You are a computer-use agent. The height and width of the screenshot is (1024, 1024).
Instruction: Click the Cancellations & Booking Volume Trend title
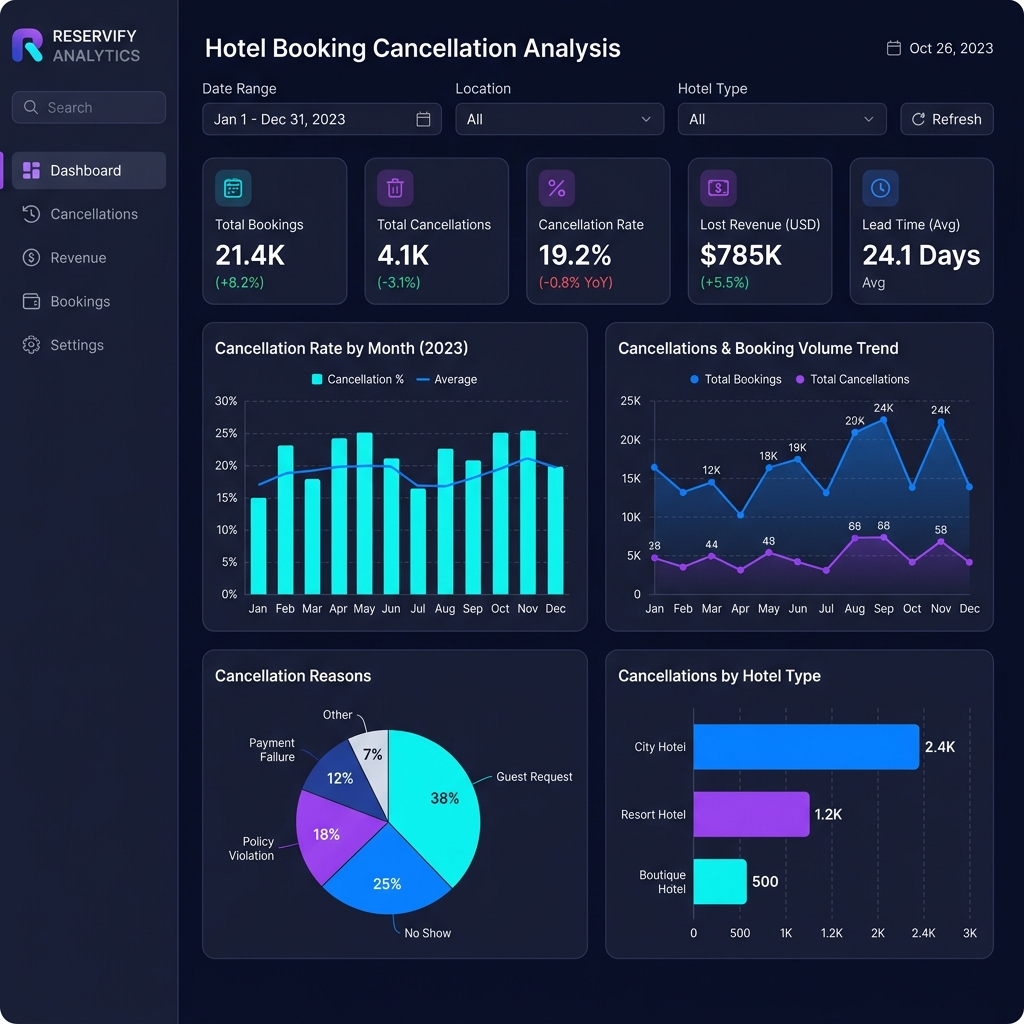coord(758,348)
